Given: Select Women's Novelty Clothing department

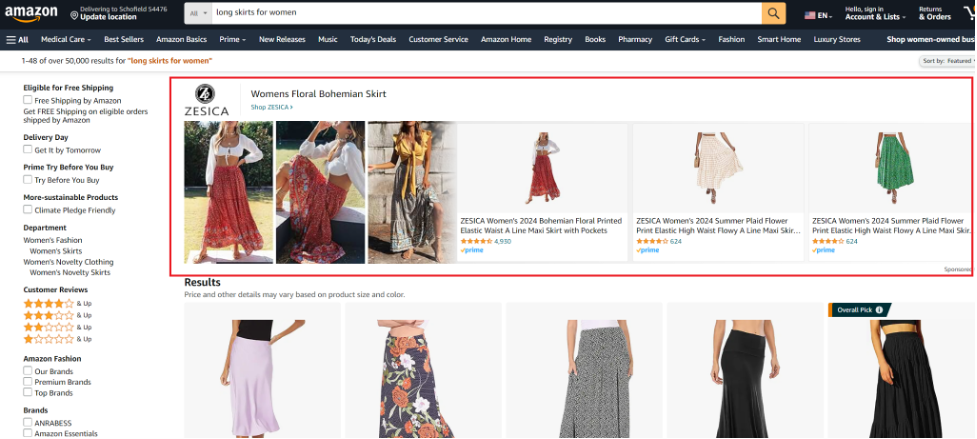Looking at the screenshot, I should (x=69, y=262).
